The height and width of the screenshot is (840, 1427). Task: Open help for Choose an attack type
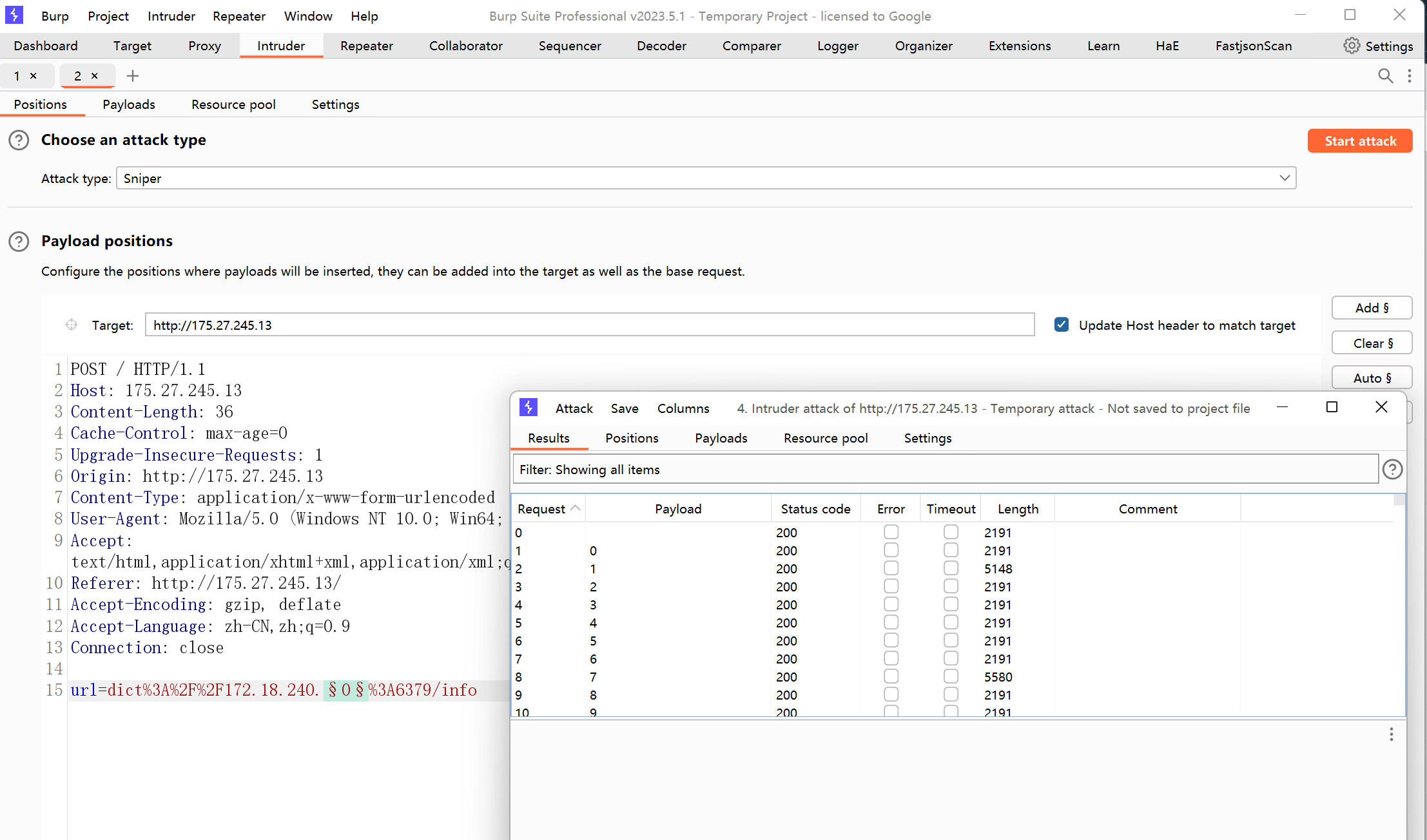point(19,140)
